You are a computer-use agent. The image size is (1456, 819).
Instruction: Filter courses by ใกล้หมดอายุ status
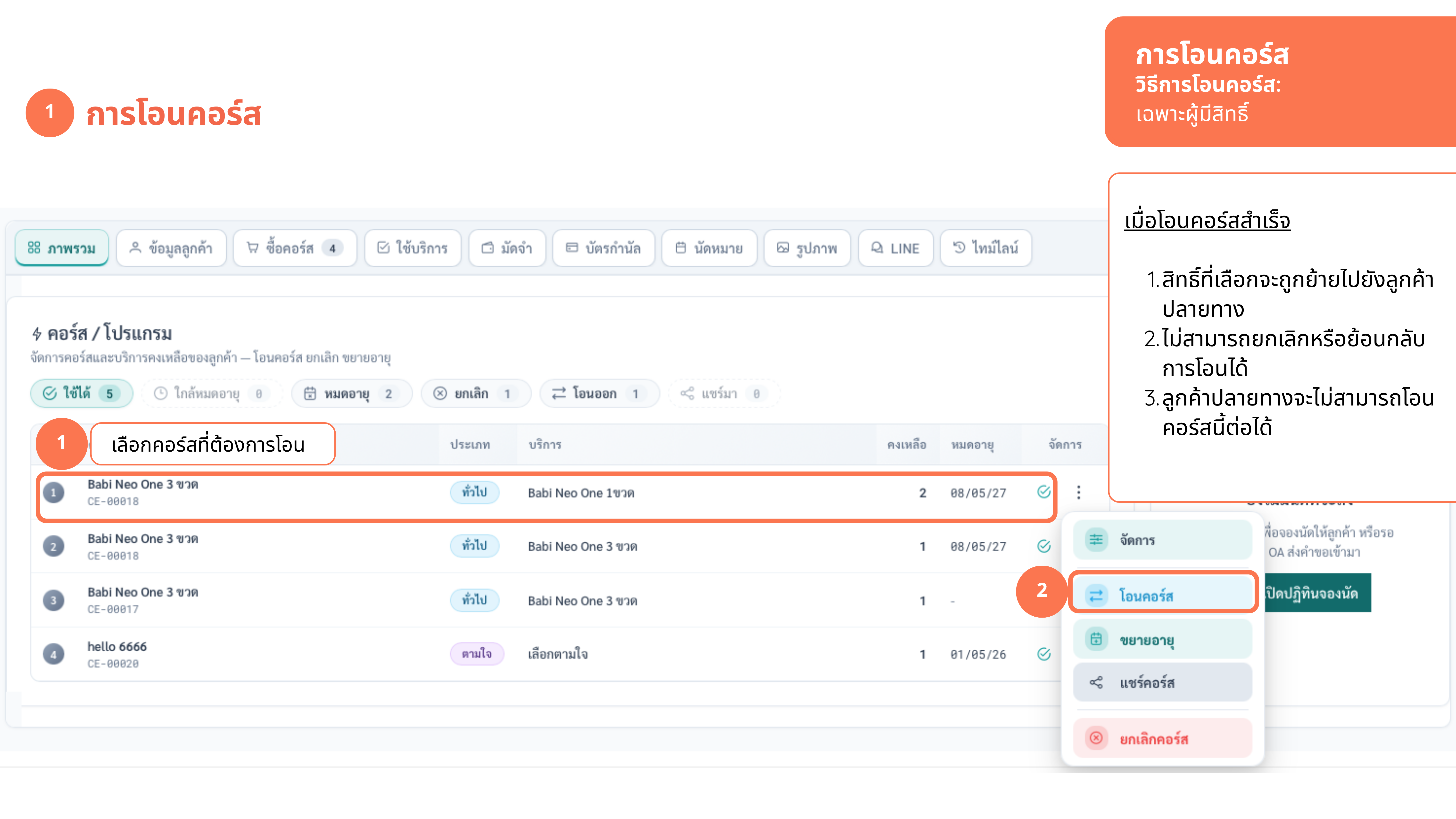pyautogui.click(x=211, y=393)
